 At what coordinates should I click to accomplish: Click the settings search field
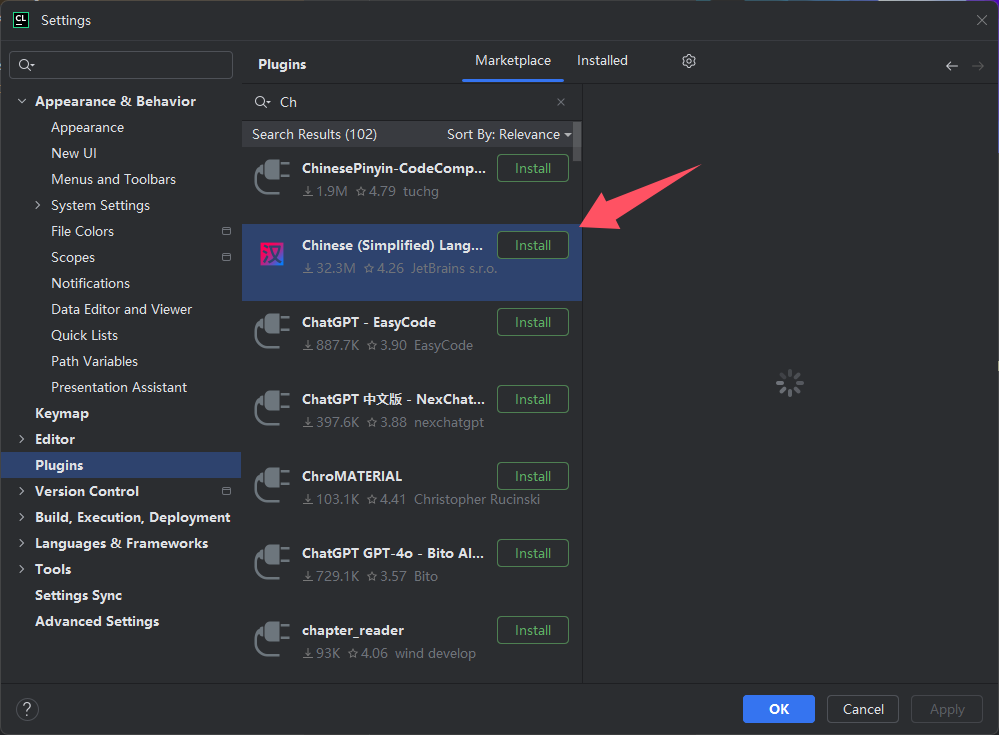tap(121, 65)
